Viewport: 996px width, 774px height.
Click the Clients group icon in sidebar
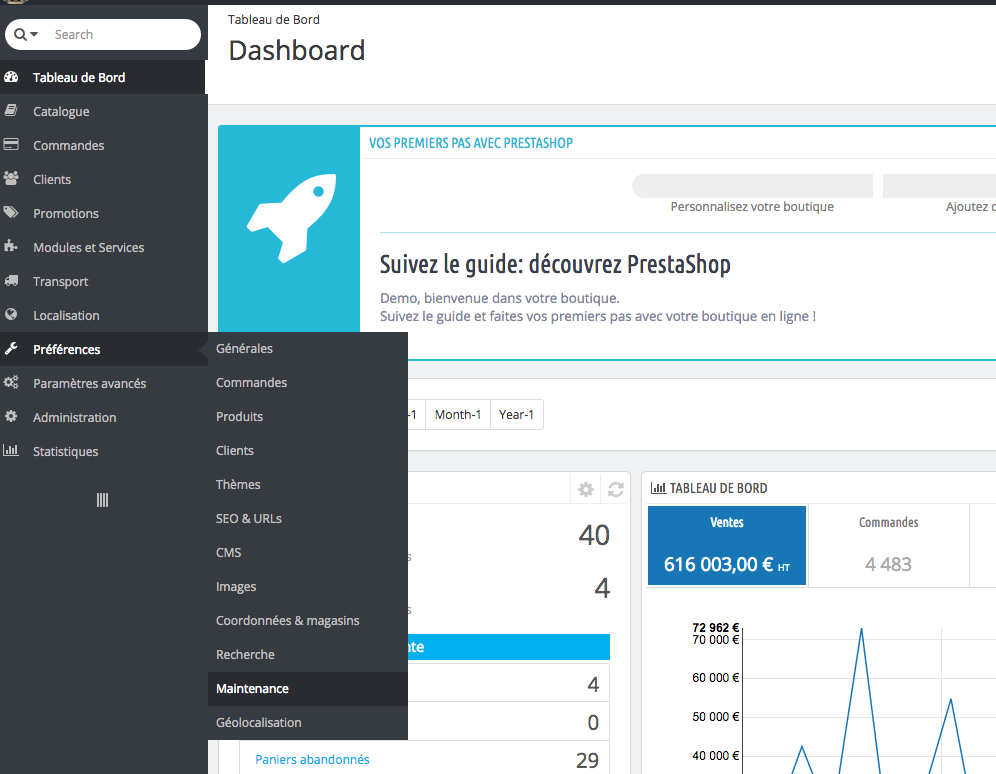[12, 179]
